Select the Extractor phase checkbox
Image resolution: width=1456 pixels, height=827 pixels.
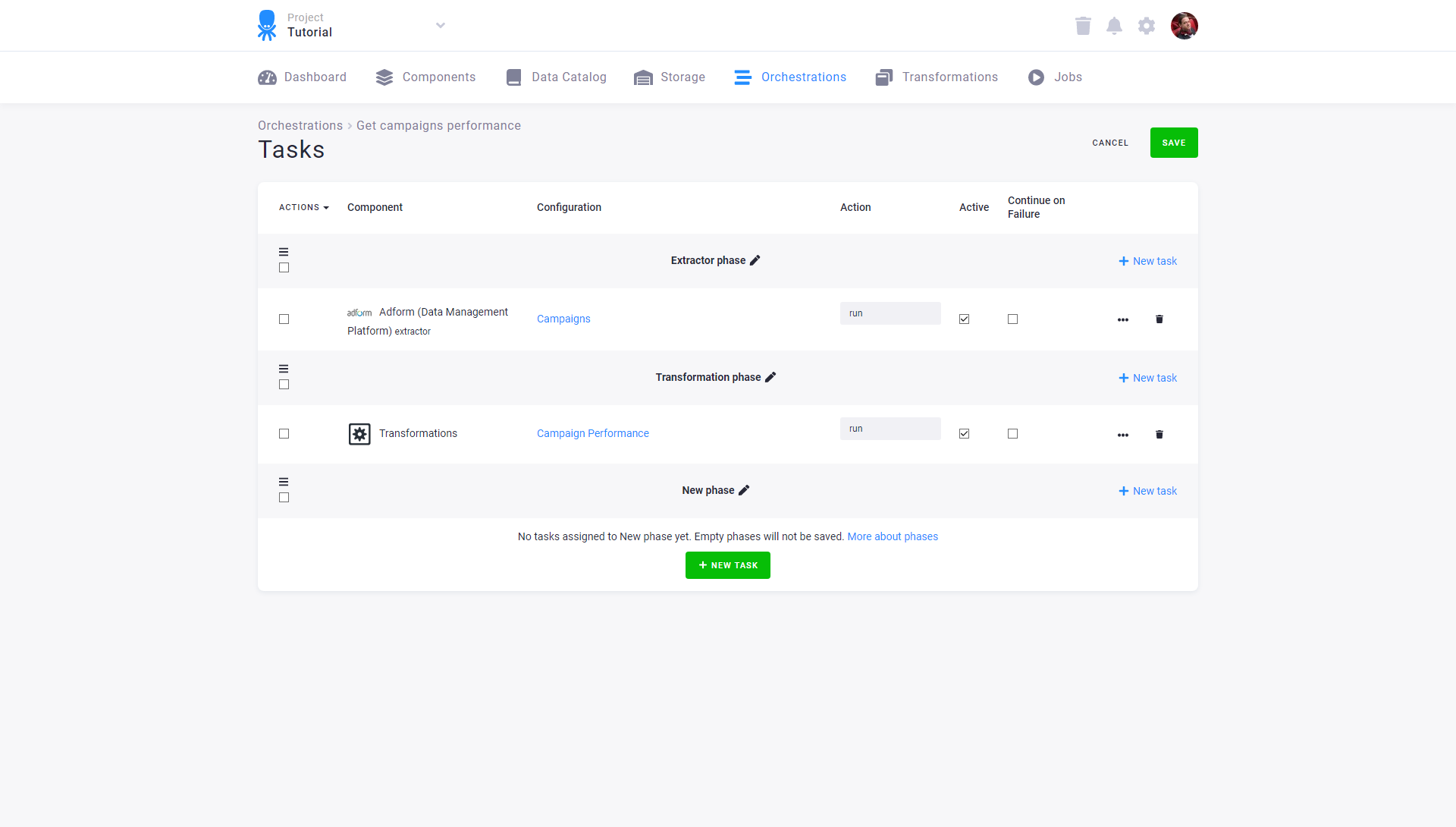(x=284, y=267)
